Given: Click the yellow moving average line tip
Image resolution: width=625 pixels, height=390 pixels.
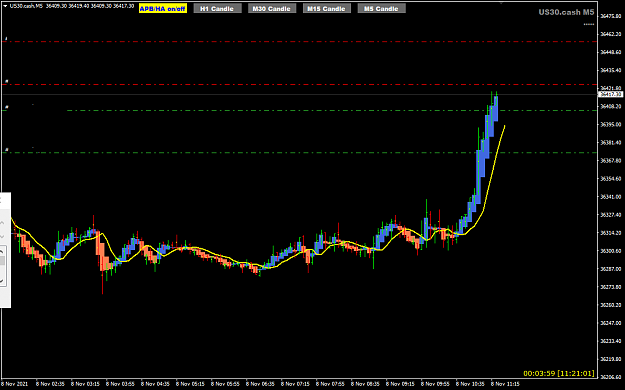Looking at the screenshot, I should pyautogui.click(x=505, y=126).
